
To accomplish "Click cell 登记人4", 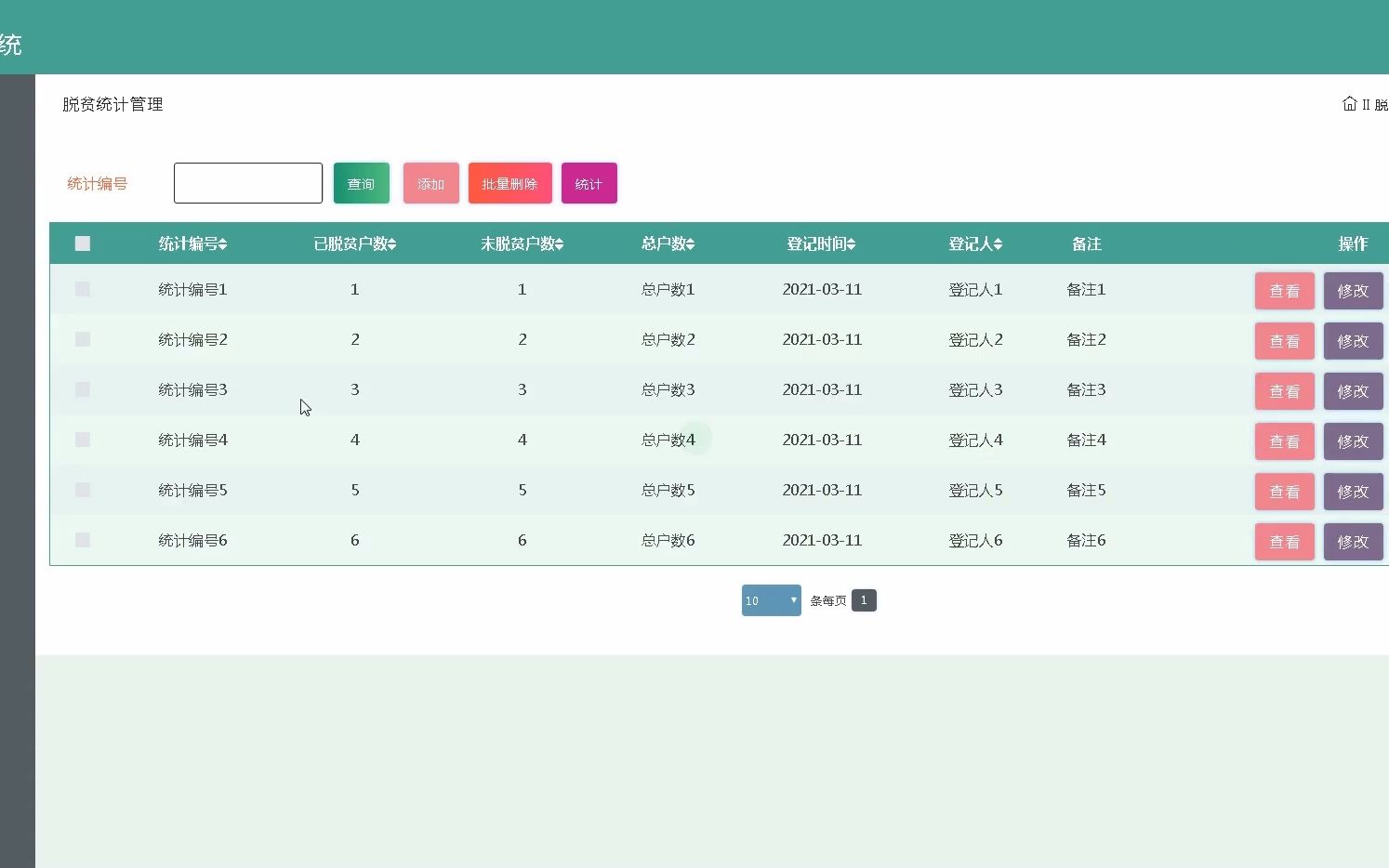I will [x=975, y=440].
